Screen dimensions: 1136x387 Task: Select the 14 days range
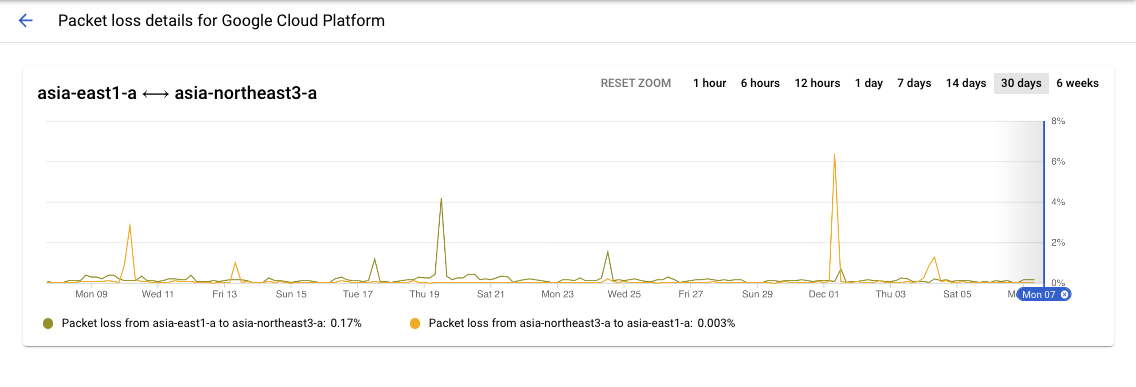pos(966,83)
